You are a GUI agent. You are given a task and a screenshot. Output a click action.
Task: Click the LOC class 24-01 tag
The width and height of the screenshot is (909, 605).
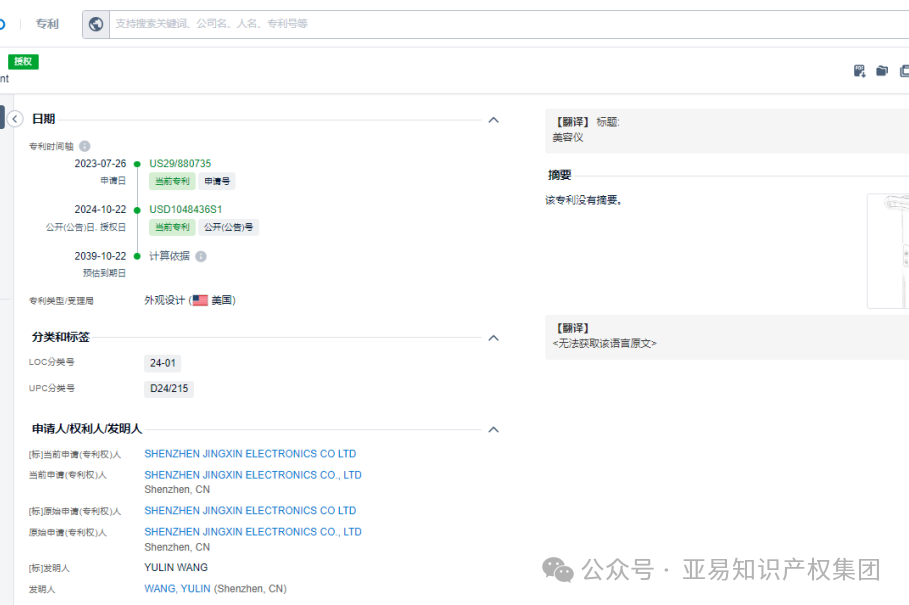(x=162, y=363)
